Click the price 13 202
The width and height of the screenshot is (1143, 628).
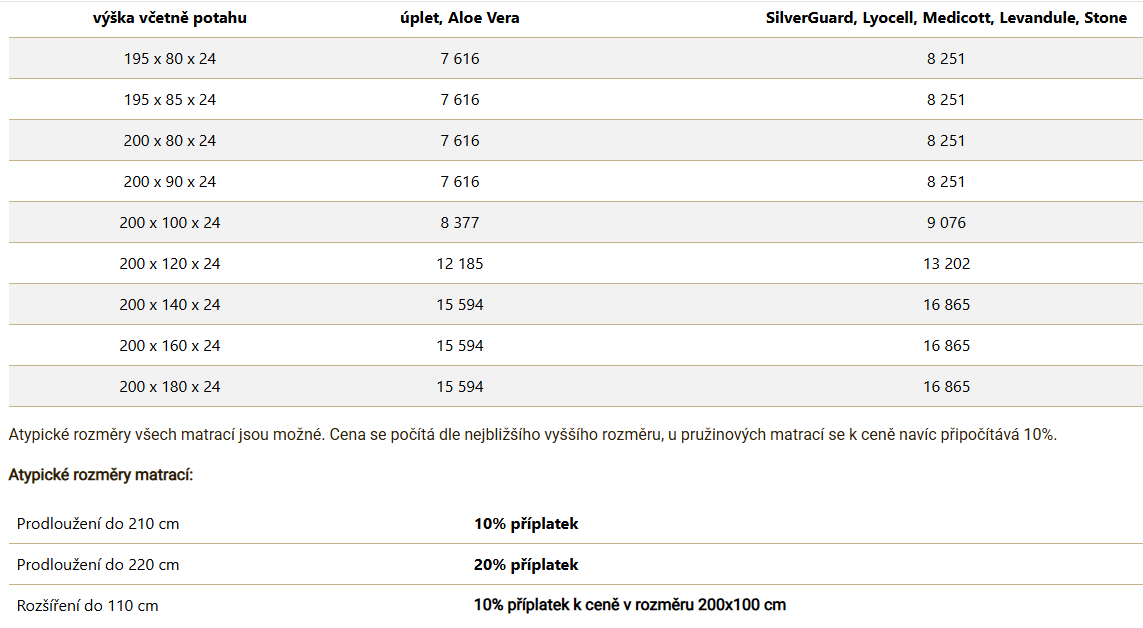(x=946, y=264)
